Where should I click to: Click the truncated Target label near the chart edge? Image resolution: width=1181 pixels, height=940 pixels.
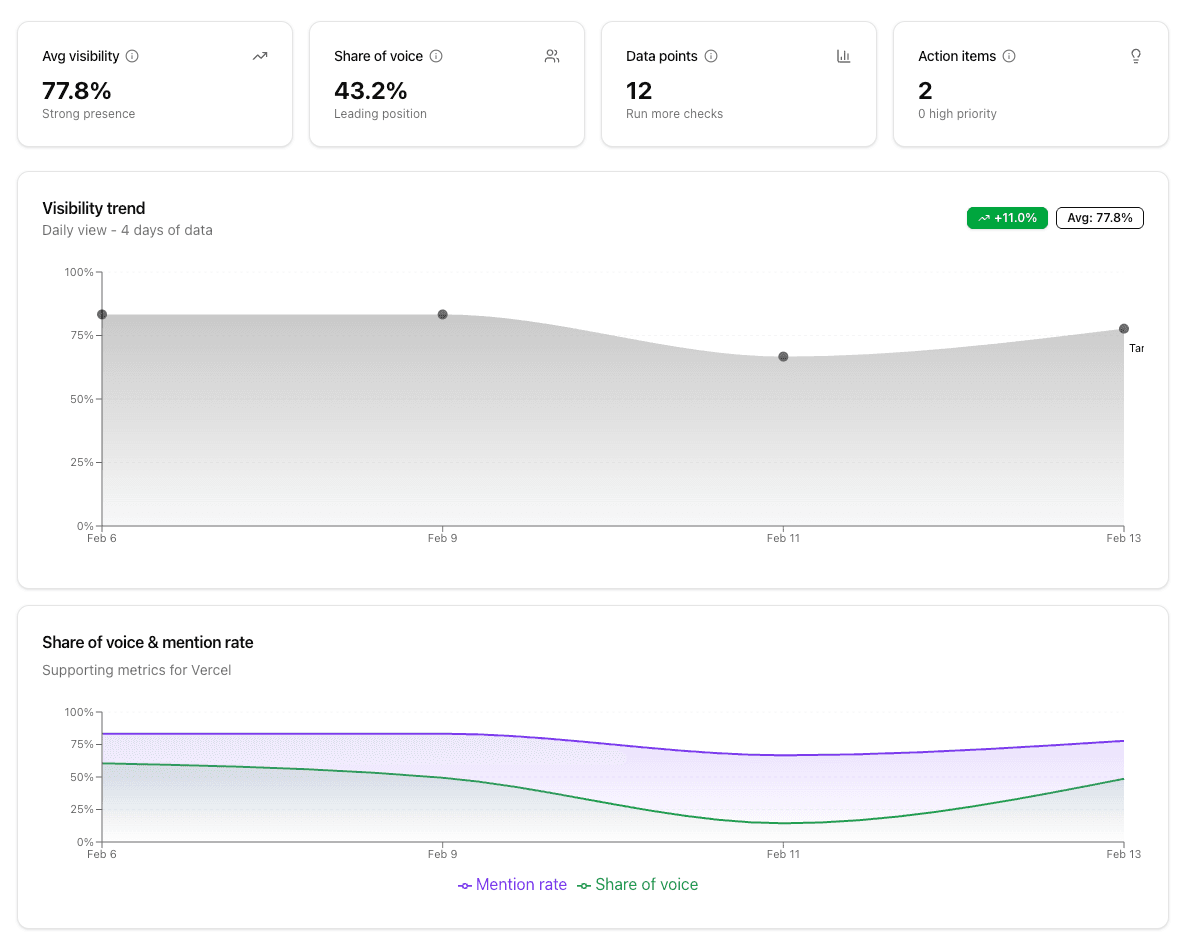coord(1138,348)
